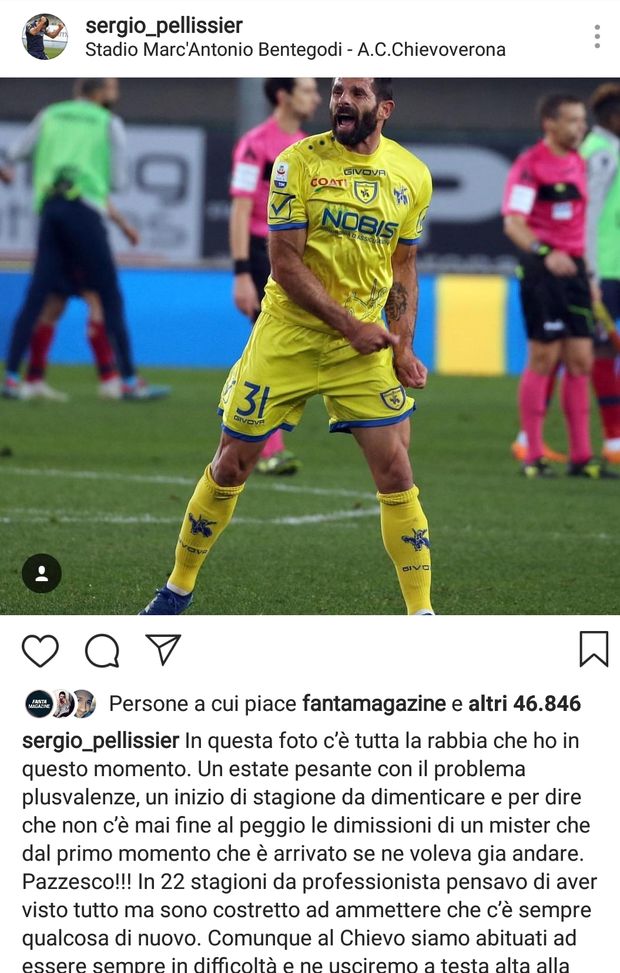Open Stadio Marc'Antonio Bentegodi location link

pos(295,50)
